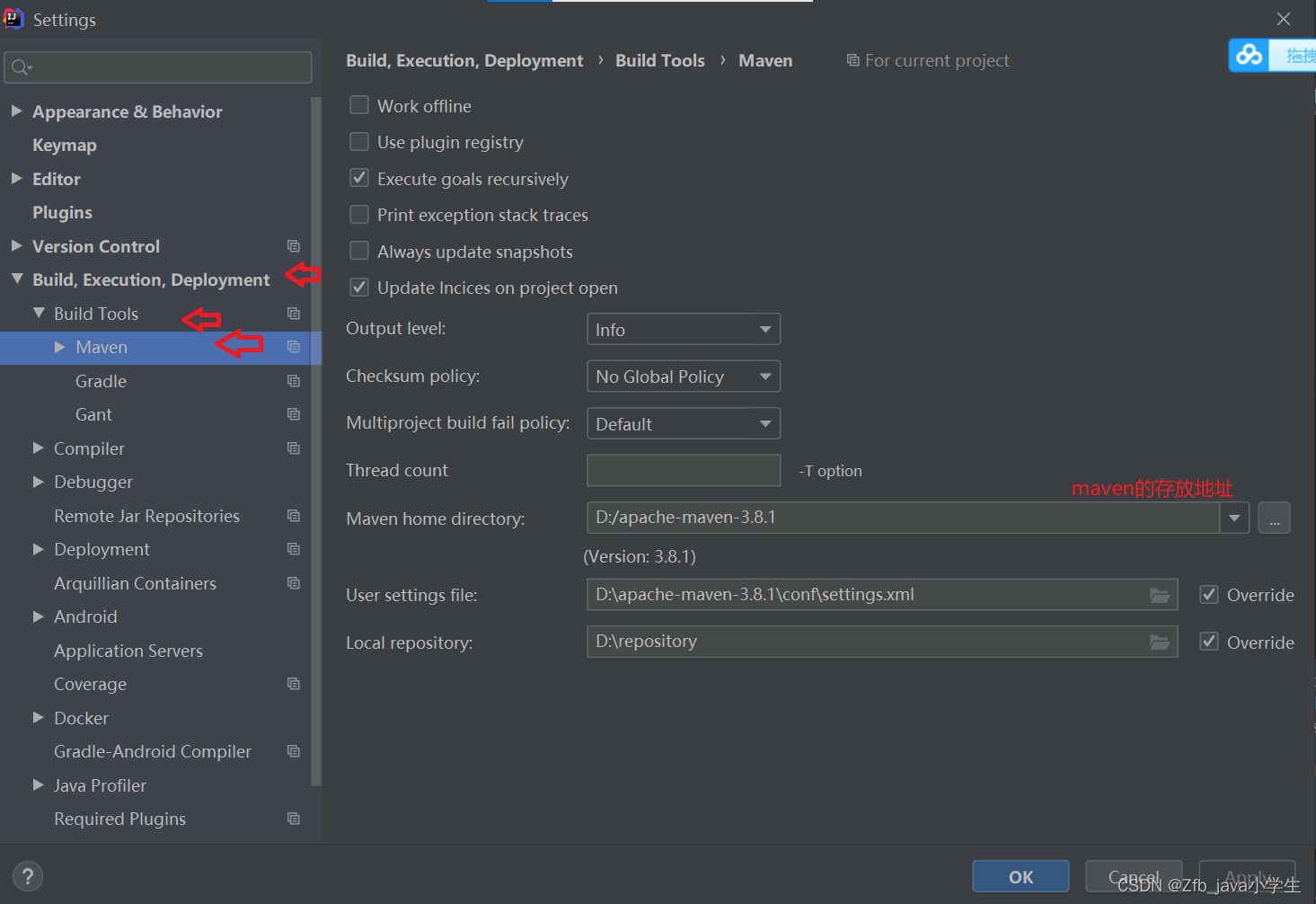The width and height of the screenshot is (1316, 904).
Task: Uncheck Update Indices on project open
Action: [x=359, y=288]
